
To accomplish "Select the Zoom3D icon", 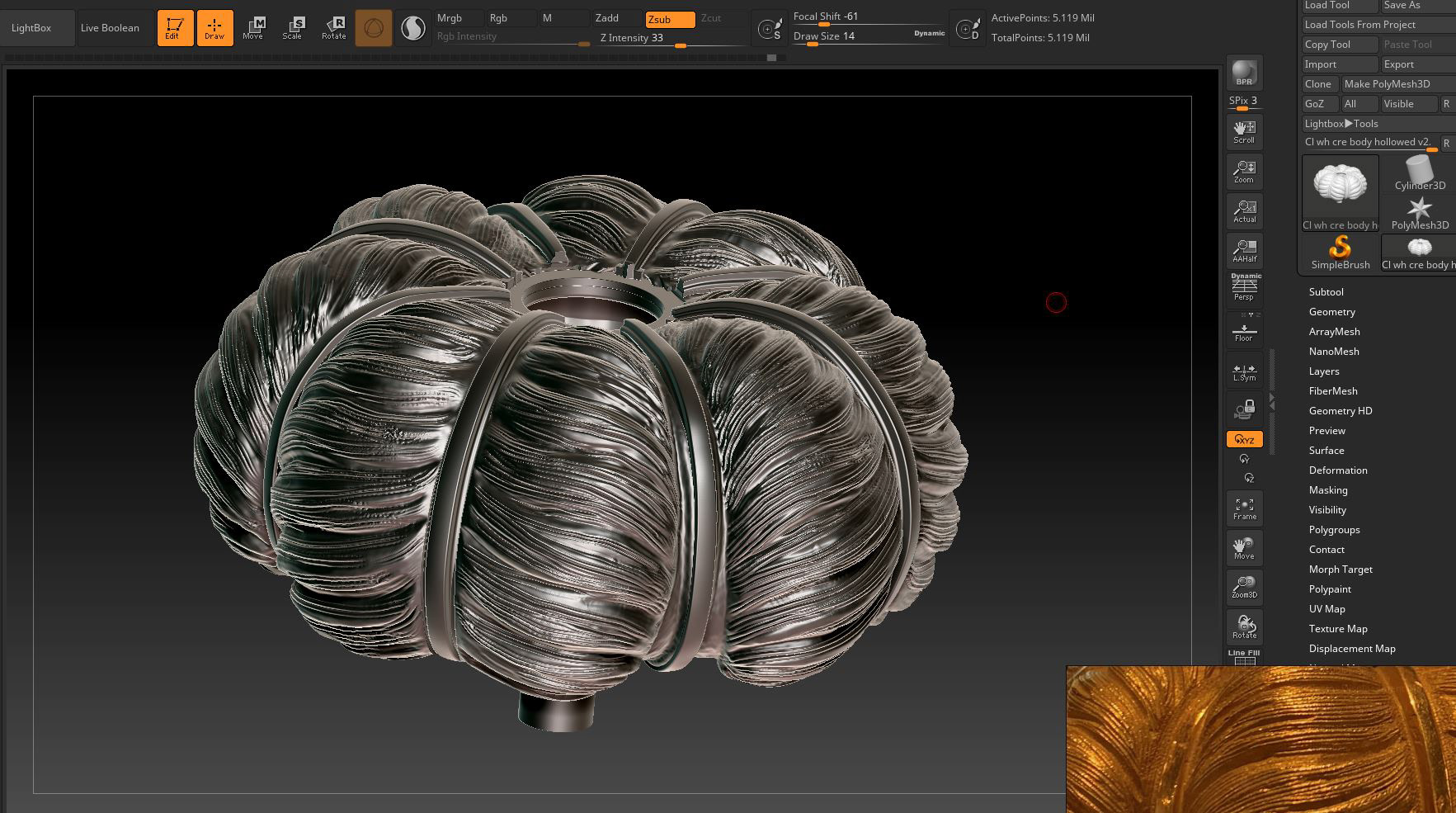I will click(1244, 587).
